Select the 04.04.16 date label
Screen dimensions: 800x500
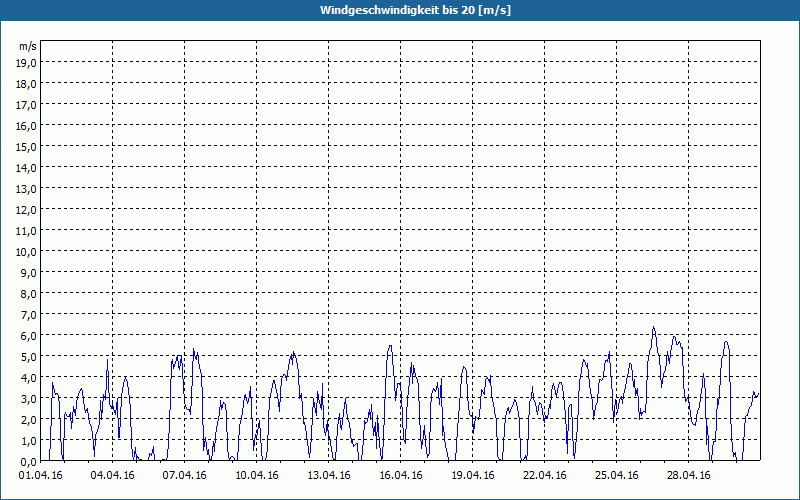point(112,476)
